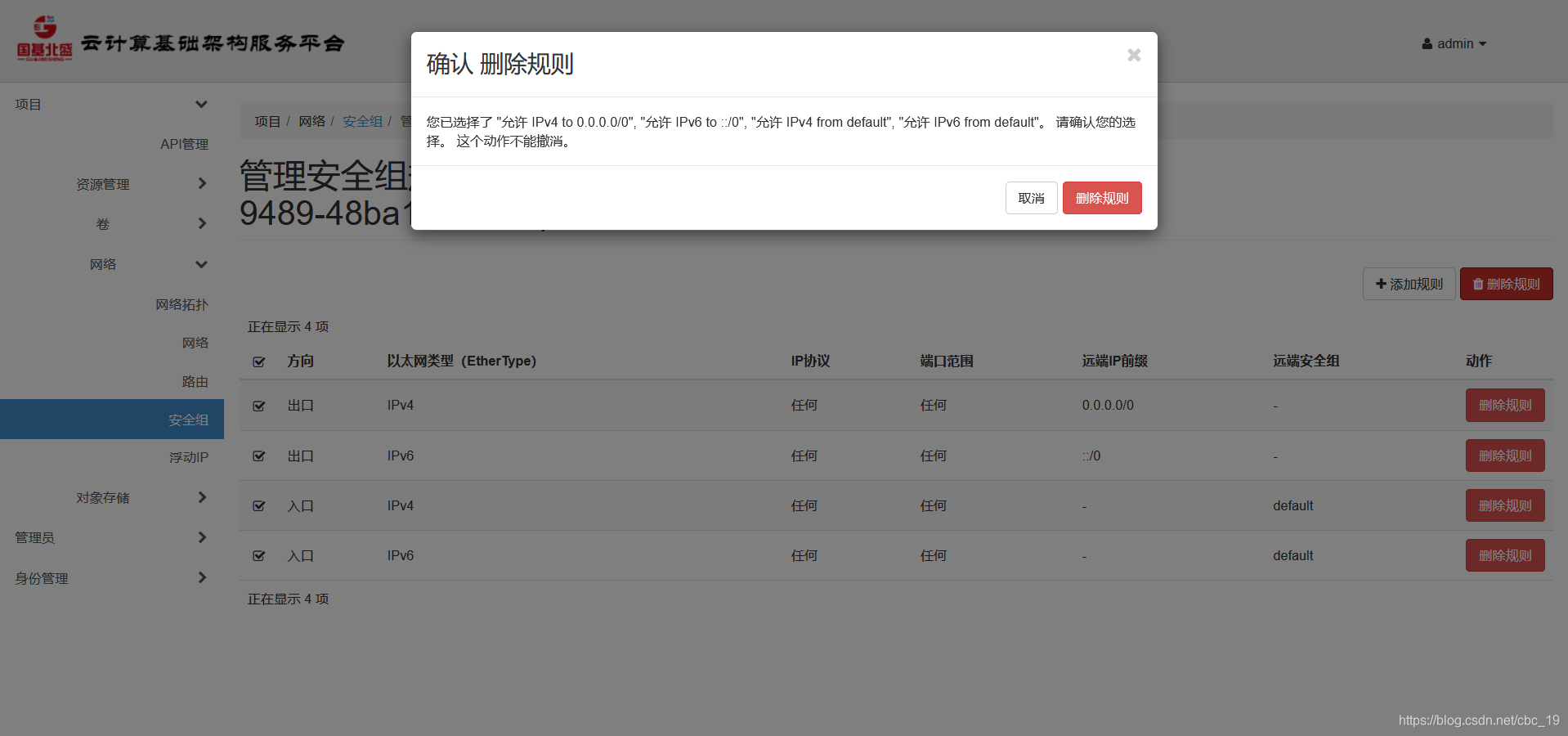The image size is (1568, 736).
Task: Delete the 出口 IPv4 0.0.0.0/0 rule
Action: pos(1504,405)
